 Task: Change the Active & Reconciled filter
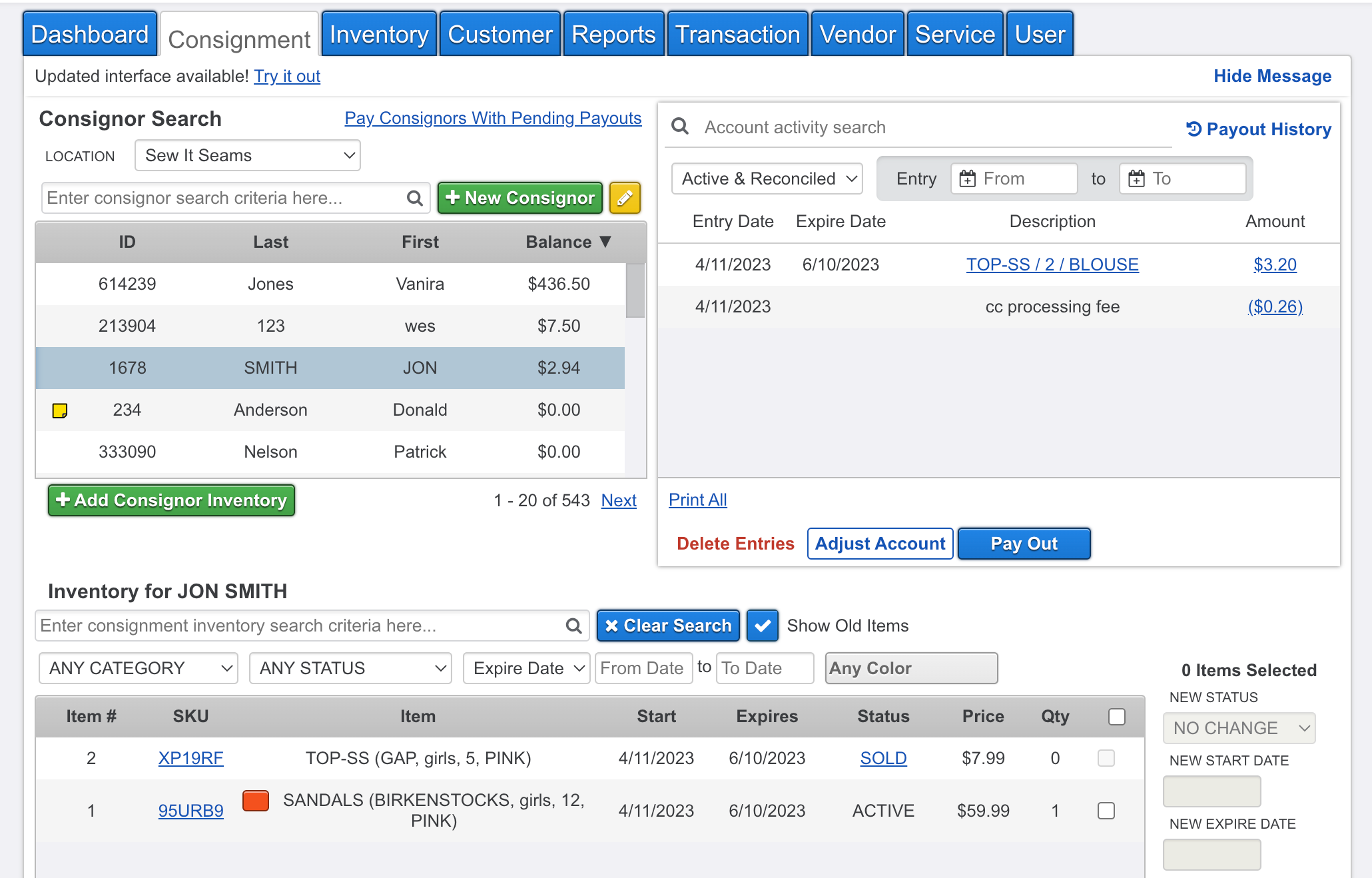(766, 179)
